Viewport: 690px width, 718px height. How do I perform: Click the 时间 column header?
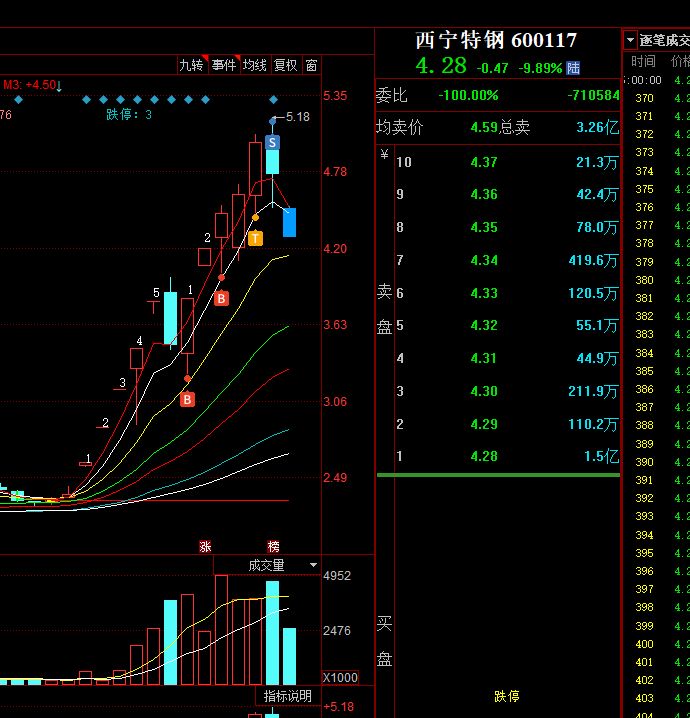[643, 61]
